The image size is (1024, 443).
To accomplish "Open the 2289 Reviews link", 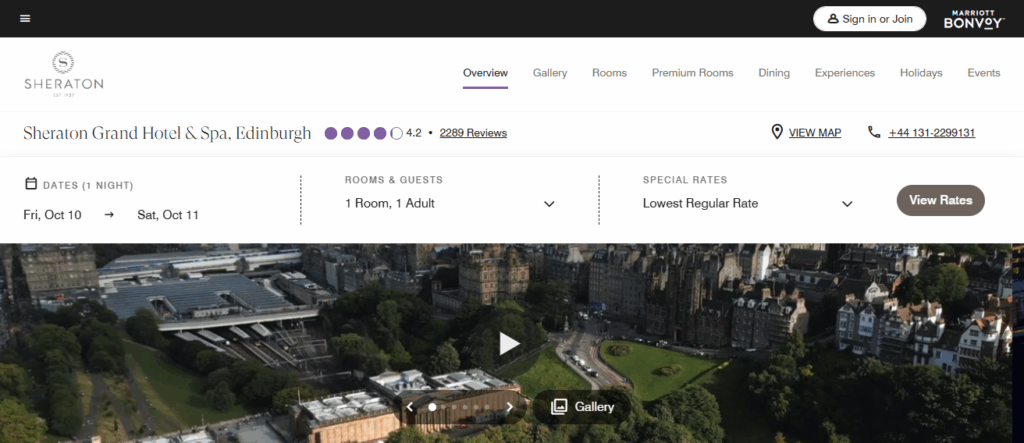I will [473, 133].
